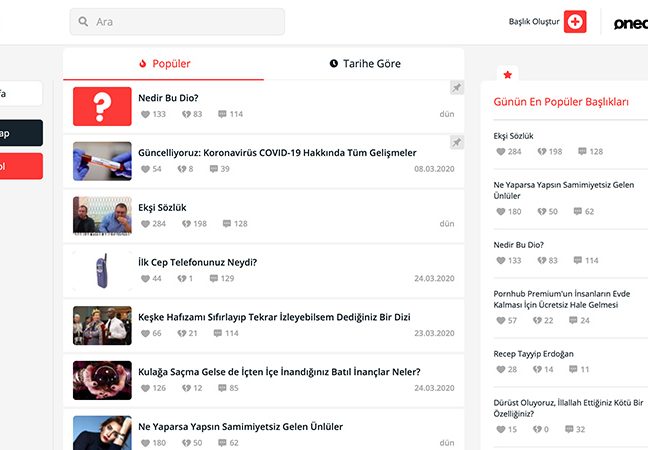This screenshot has height=450, width=648.
Task: Click broken heart icon with 198 in main list
Action: [186, 224]
